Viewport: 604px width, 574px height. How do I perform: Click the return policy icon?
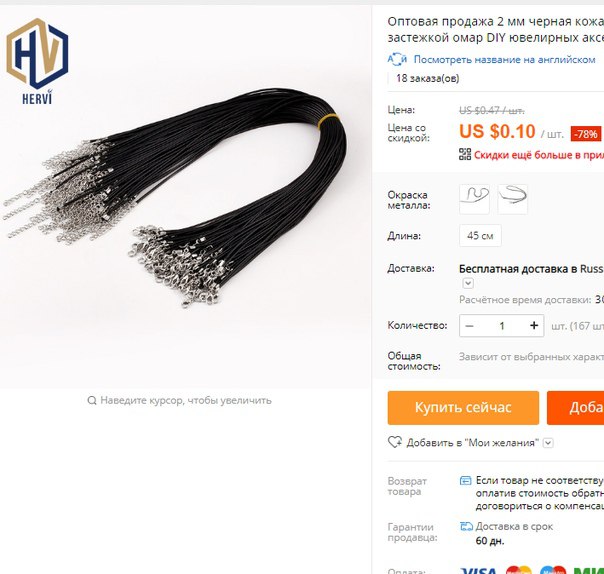click(x=465, y=480)
